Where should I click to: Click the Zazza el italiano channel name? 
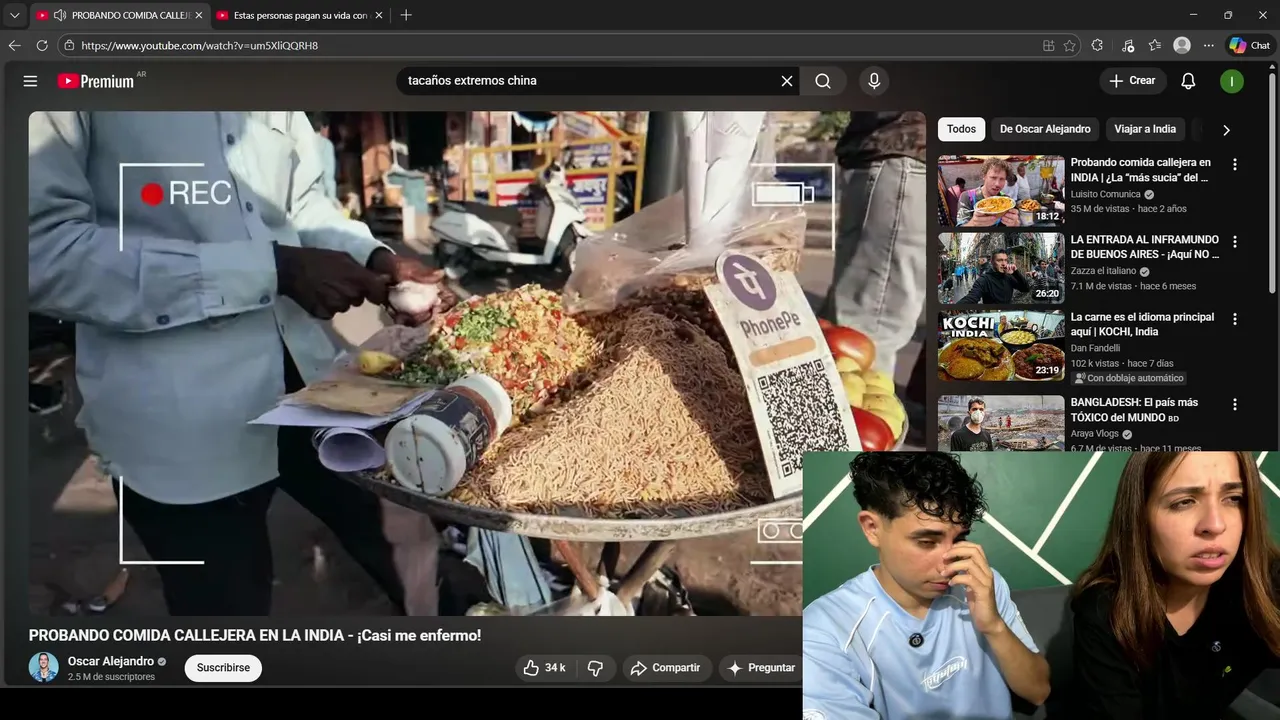click(1104, 271)
